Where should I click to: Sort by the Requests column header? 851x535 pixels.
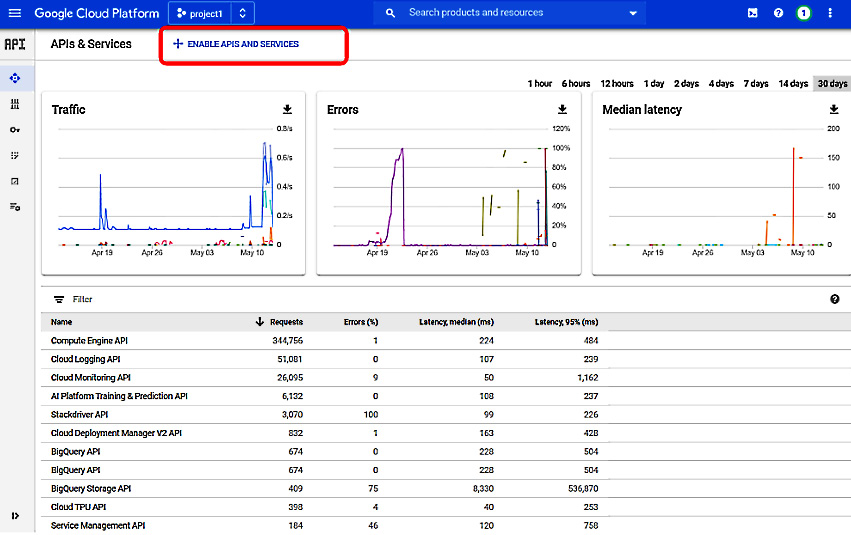pyautogui.click(x=287, y=322)
